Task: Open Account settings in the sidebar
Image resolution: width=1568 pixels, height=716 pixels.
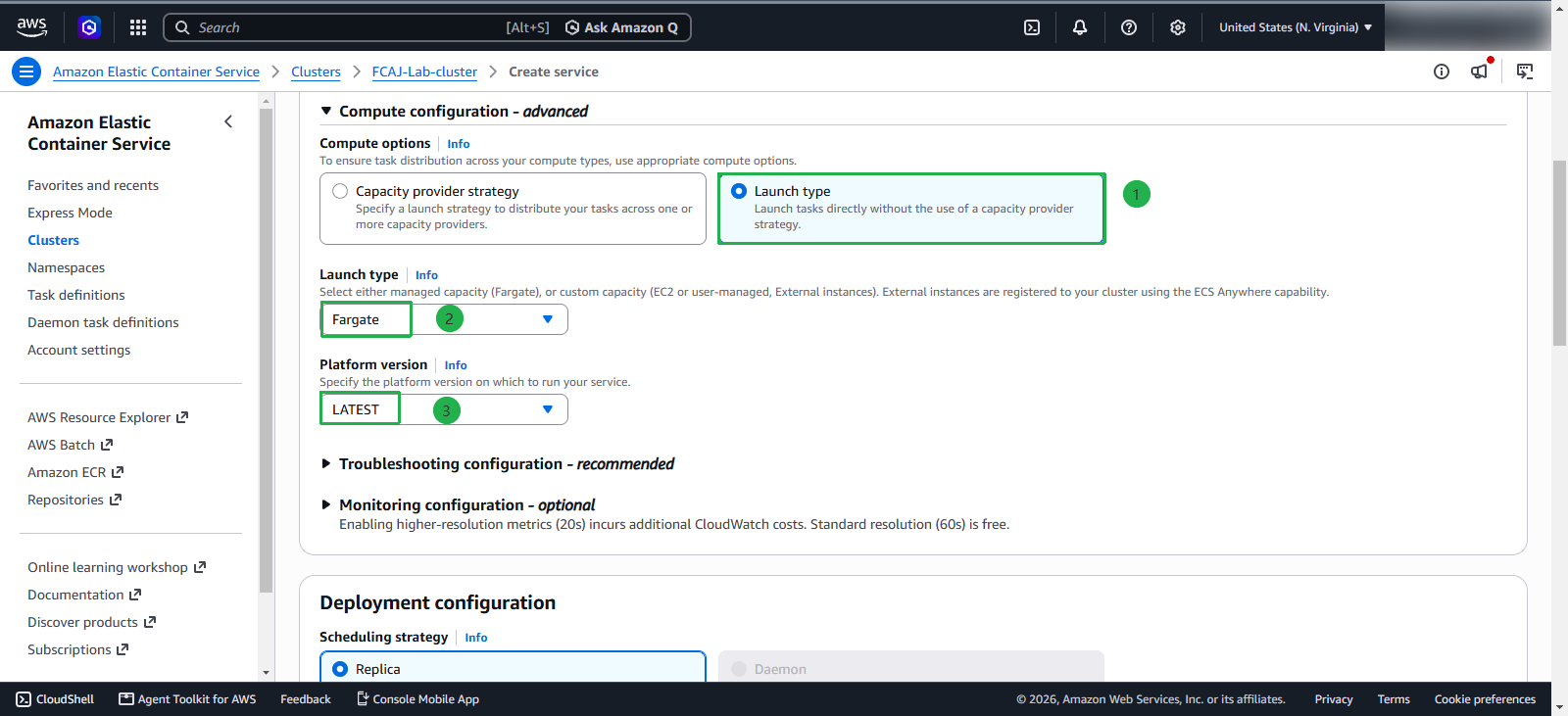Action: click(78, 350)
